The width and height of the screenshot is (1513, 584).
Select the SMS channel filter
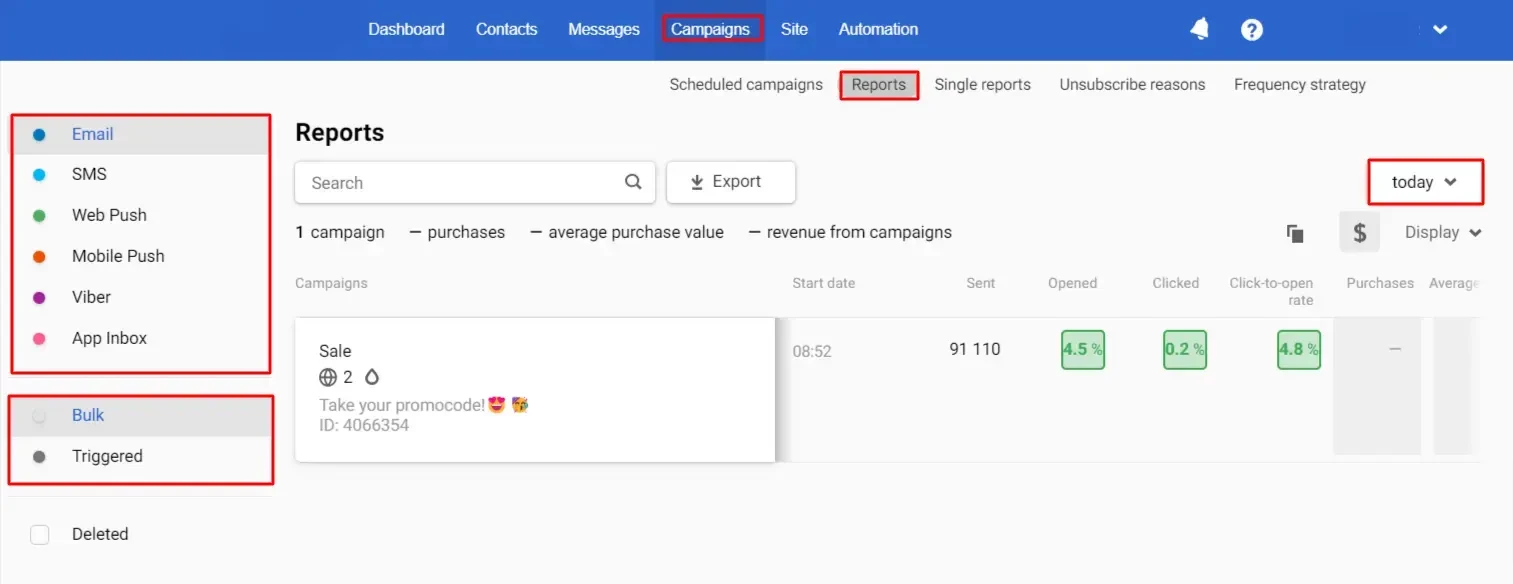[89, 174]
